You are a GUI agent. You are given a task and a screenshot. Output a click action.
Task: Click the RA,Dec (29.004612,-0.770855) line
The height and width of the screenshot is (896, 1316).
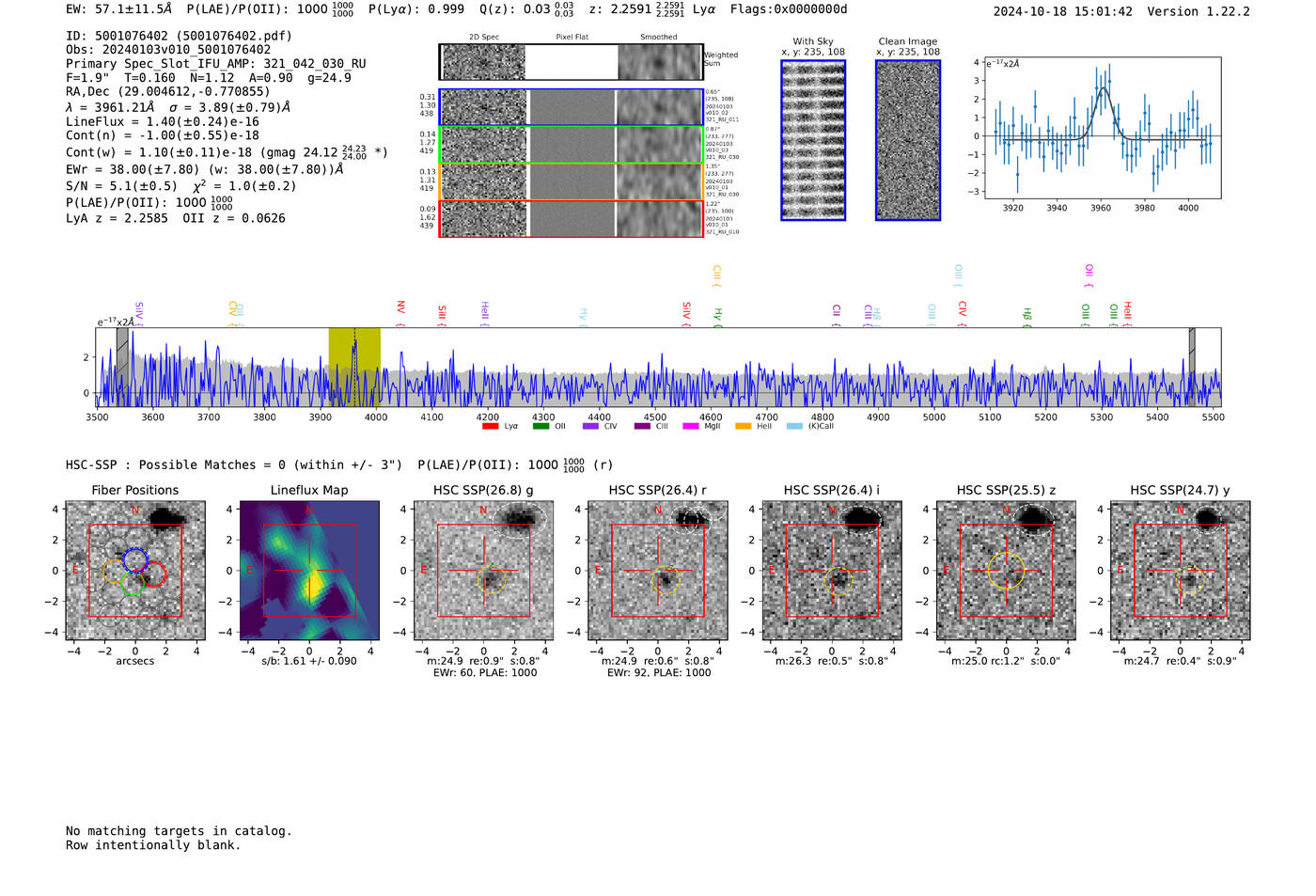click(168, 91)
